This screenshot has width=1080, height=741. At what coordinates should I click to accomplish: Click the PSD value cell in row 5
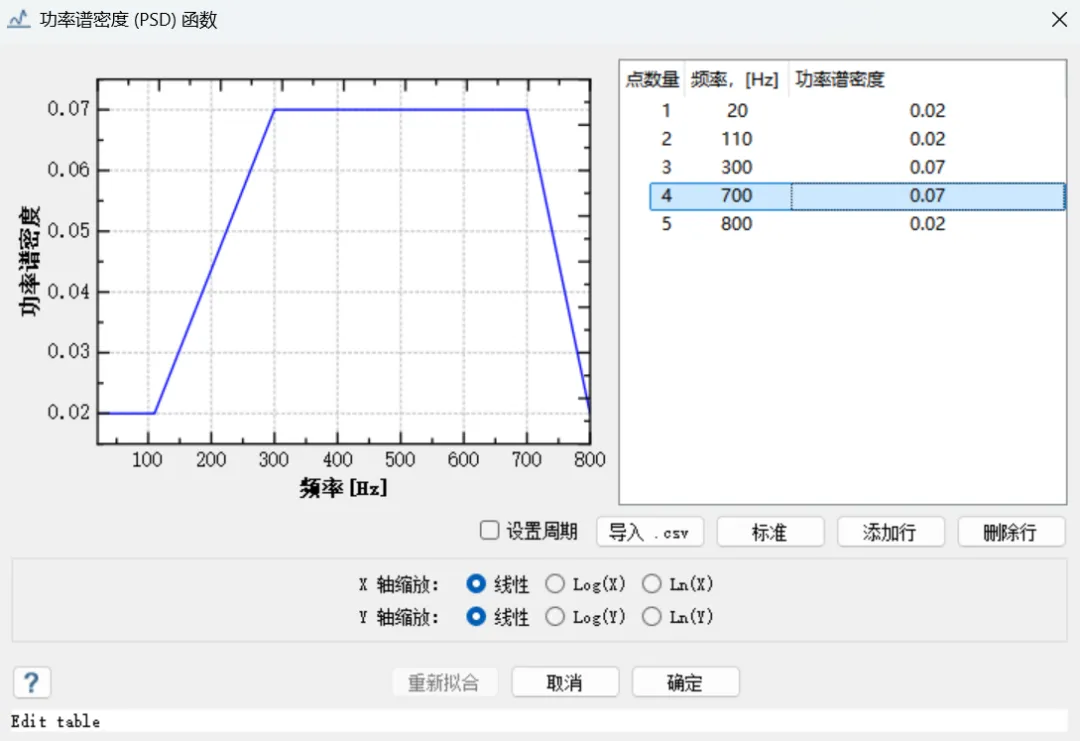pyautogui.click(x=927, y=224)
